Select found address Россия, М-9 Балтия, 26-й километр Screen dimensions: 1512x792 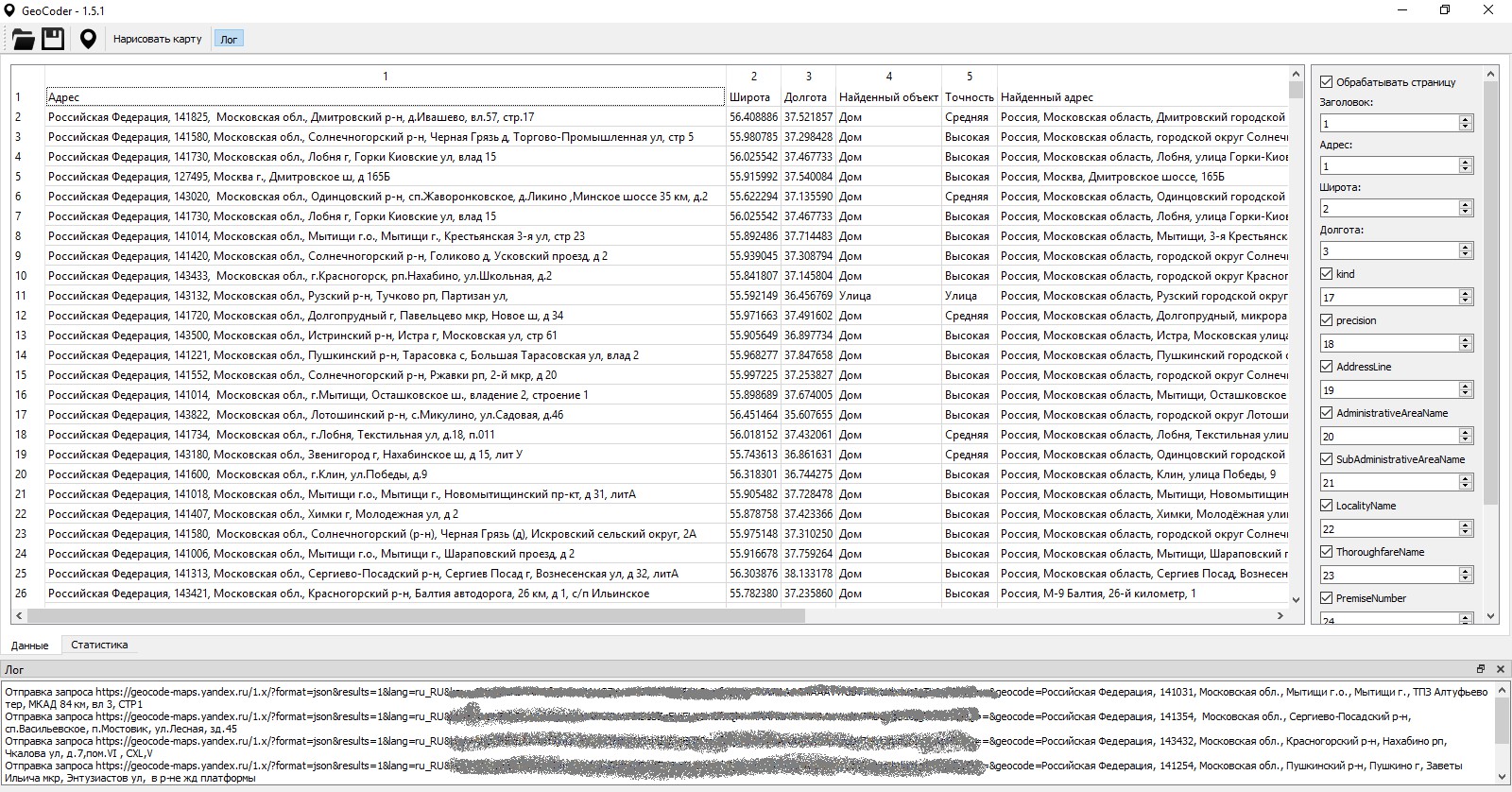coord(1143,594)
